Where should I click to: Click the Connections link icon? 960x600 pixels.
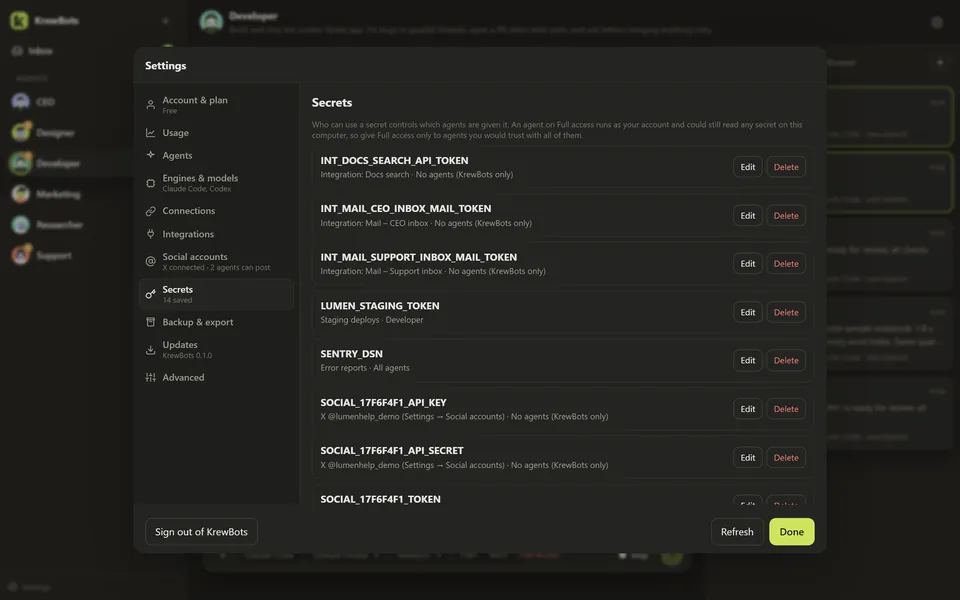pos(151,211)
